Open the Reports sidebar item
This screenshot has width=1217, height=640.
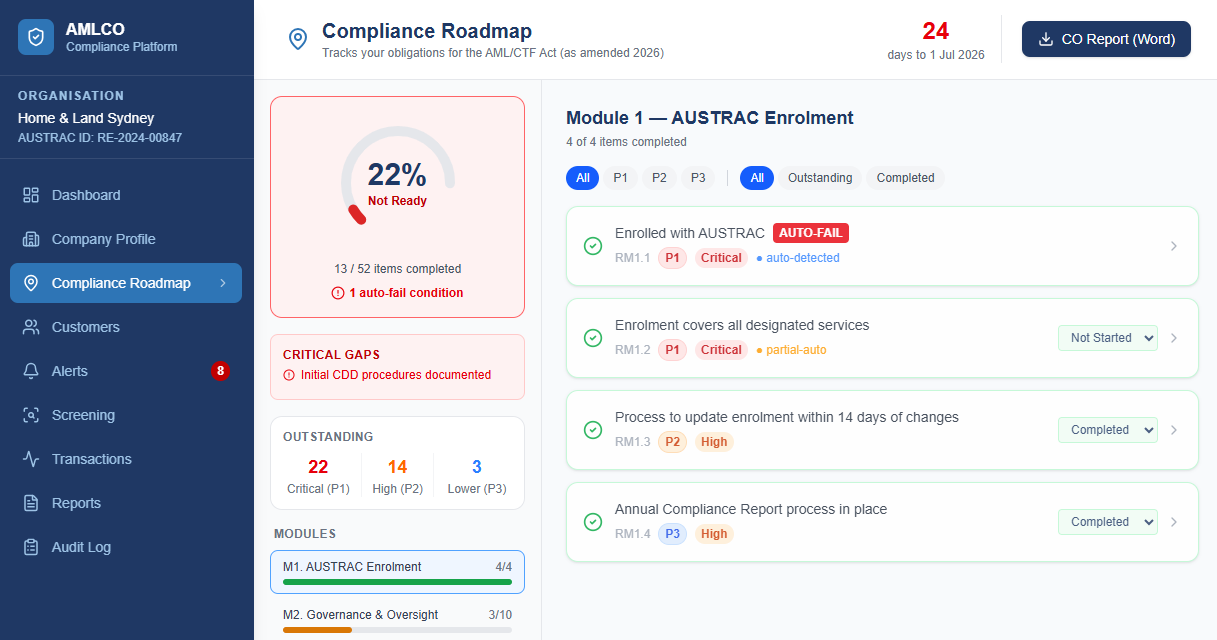point(126,503)
